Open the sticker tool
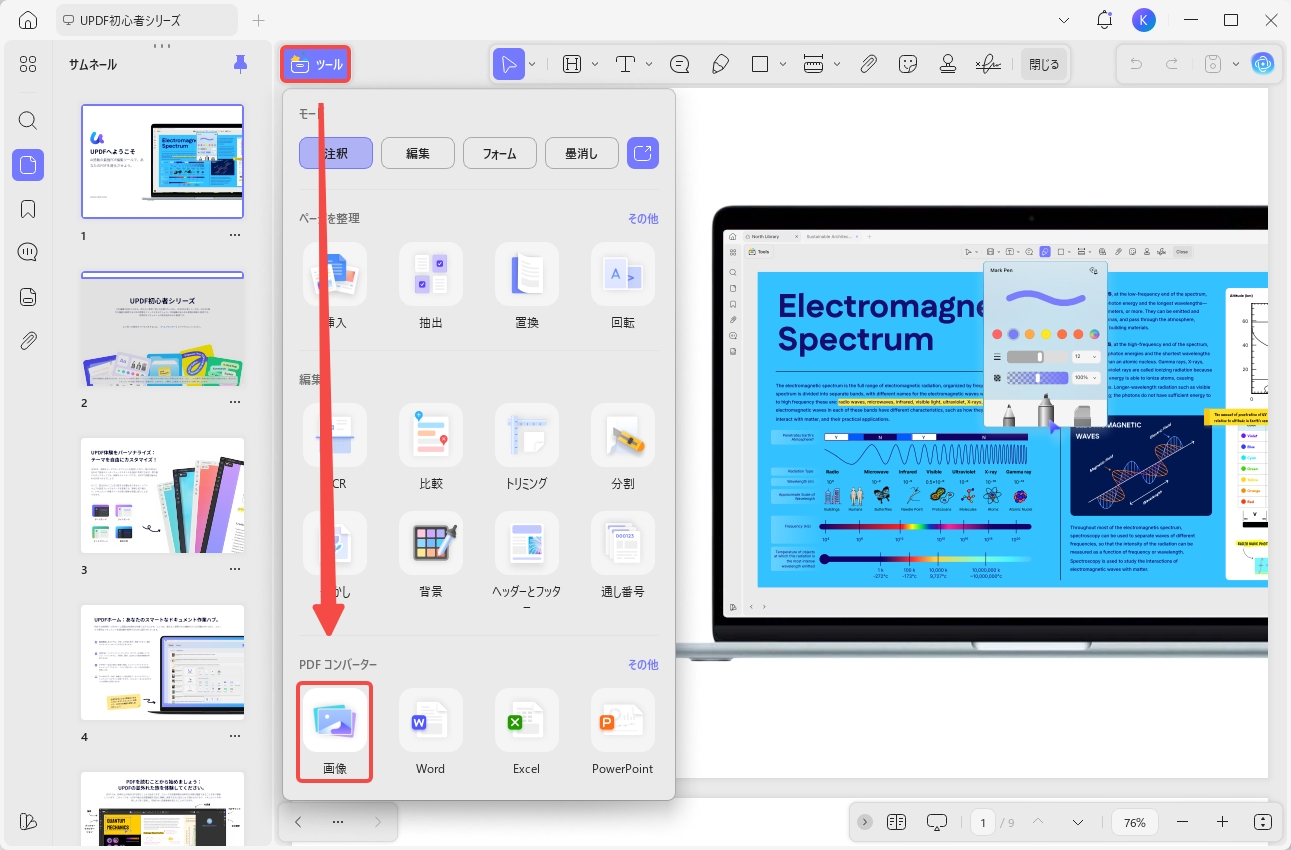The height and width of the screenshot is (850, 1291). point(908,64)
